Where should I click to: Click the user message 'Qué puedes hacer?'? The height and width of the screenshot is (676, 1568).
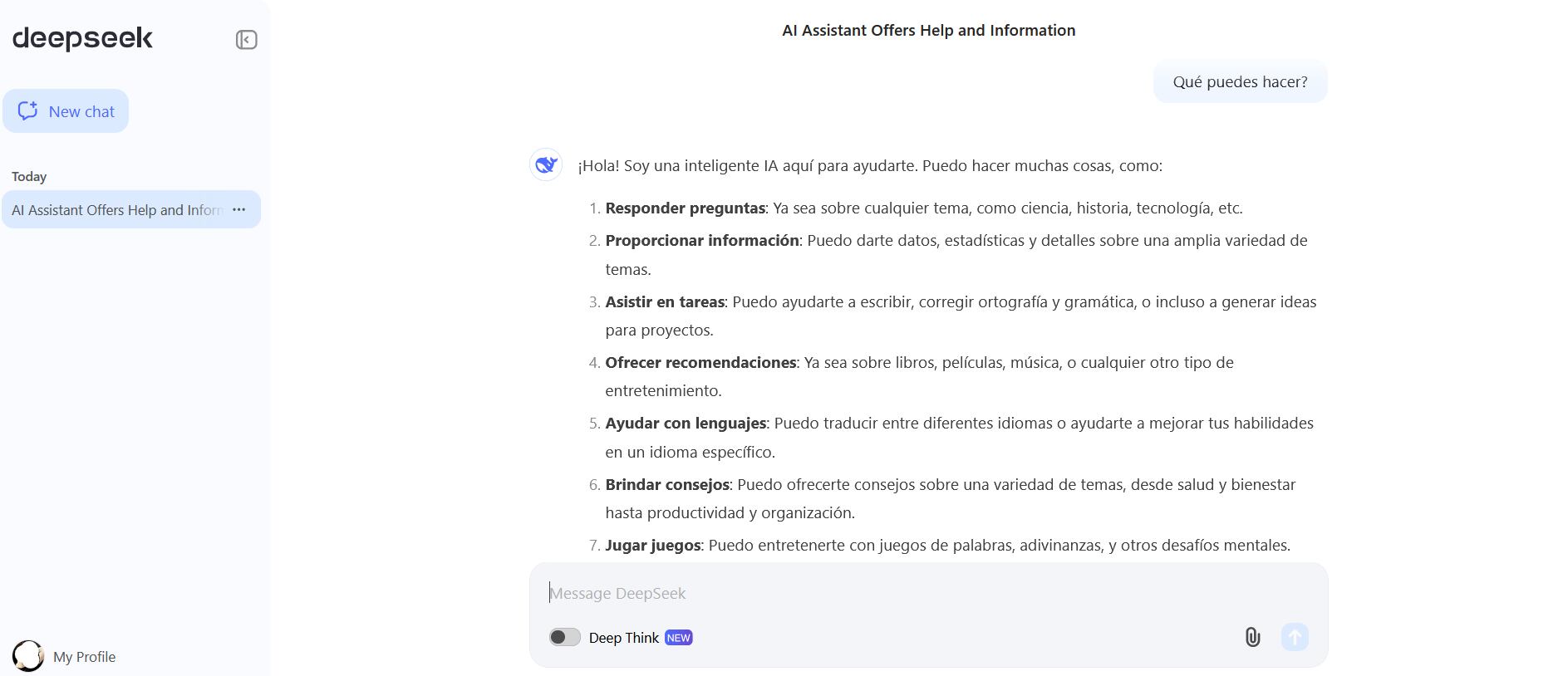[x=1240, y=82]
